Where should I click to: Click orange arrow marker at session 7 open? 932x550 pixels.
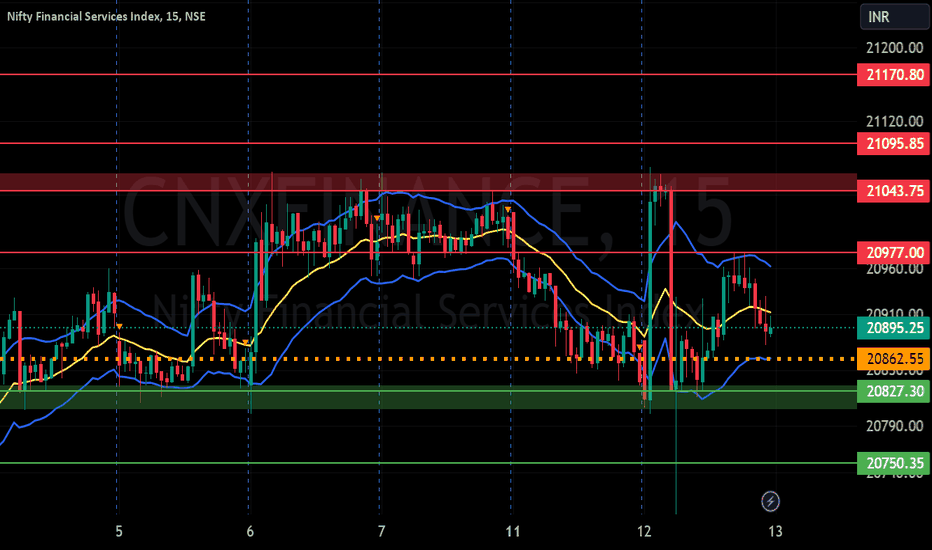377,219
